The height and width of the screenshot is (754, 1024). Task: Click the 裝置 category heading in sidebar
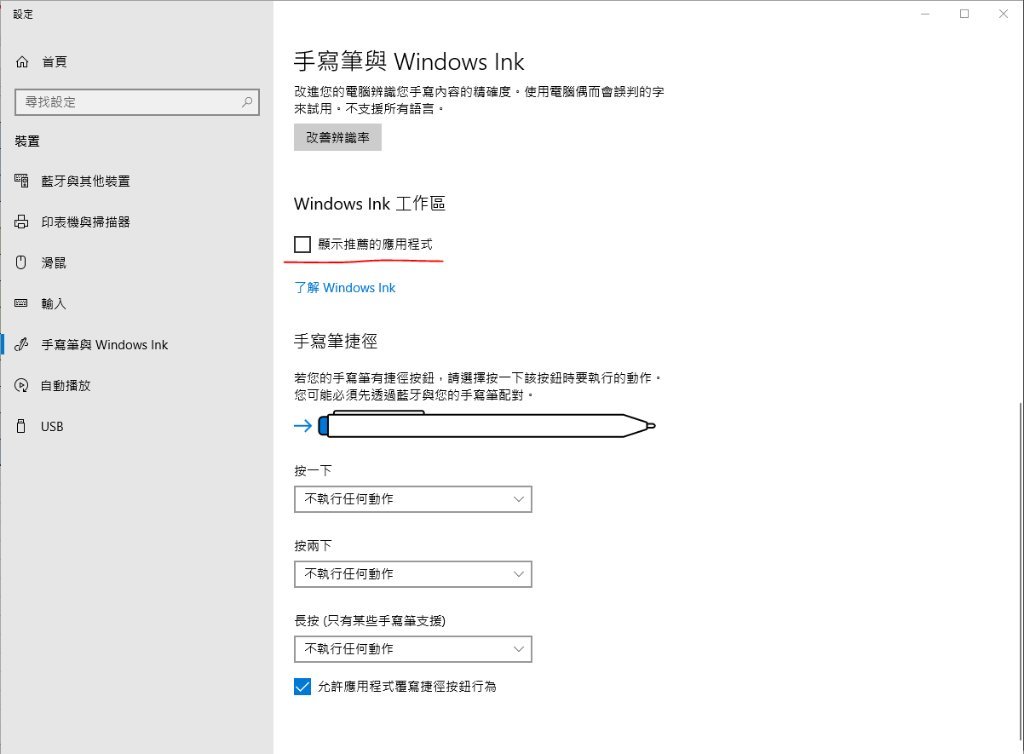point(27,141)
